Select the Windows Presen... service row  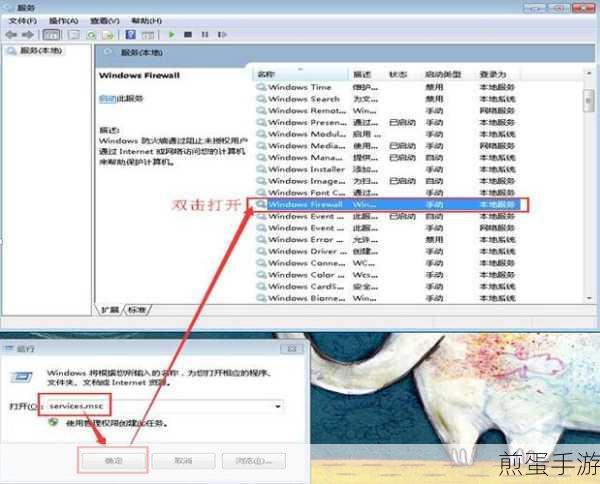[386, 122]
